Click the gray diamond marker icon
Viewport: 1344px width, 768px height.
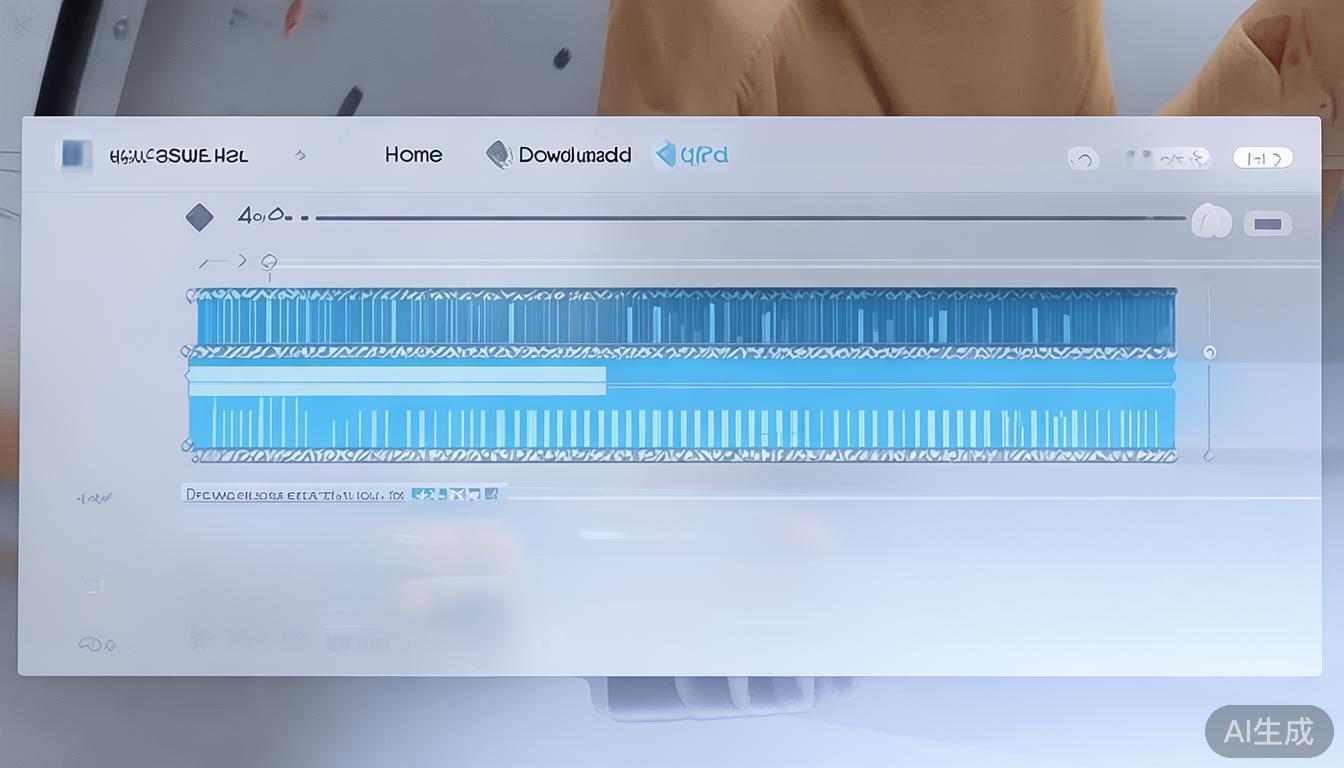pyautogui.click(x=200, y=217)
